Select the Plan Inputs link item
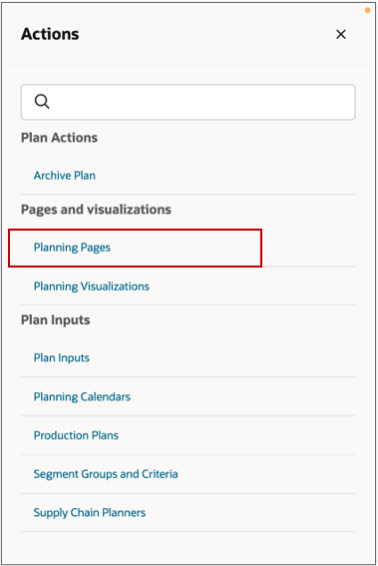Viewport: 378px width, 566px height. point(61,358)
